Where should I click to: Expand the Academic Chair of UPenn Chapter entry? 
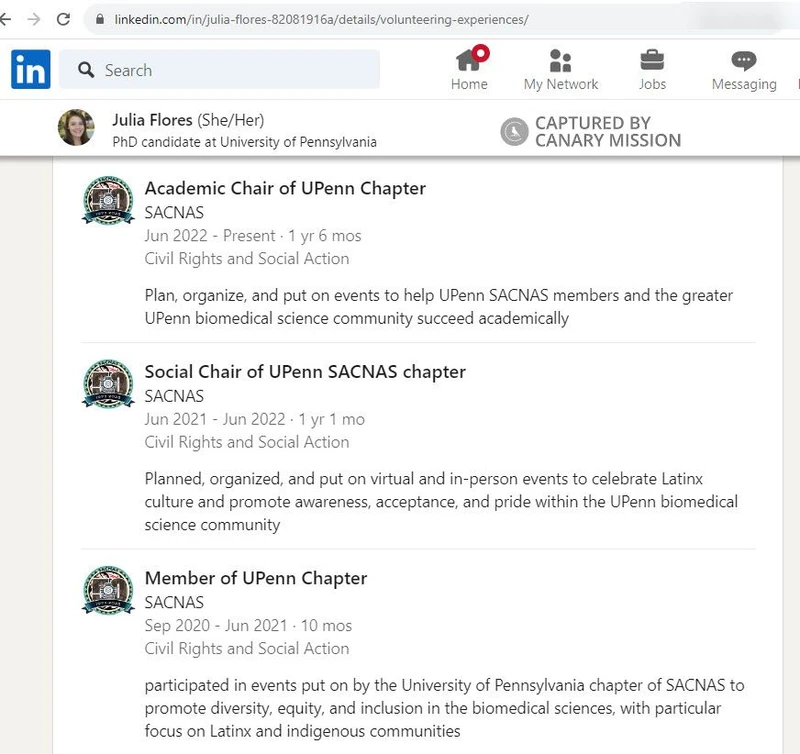pyautogui.click(x=285, y=188)
